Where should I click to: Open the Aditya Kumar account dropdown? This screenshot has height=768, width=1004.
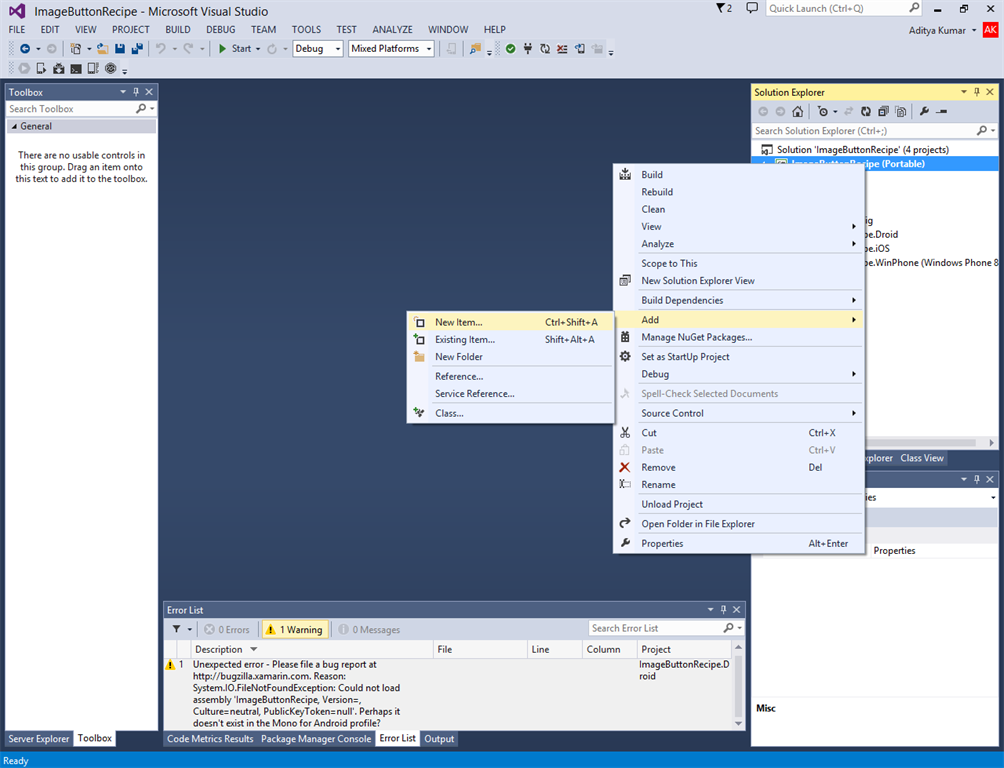point(974,30)
